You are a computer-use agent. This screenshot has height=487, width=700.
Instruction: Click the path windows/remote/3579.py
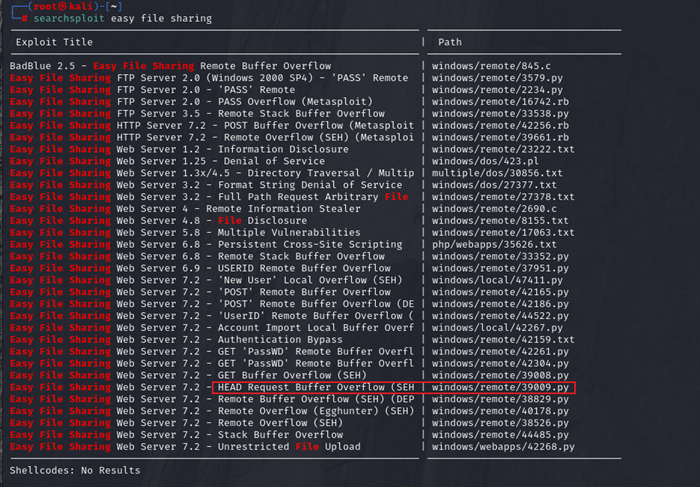[497, 78]
